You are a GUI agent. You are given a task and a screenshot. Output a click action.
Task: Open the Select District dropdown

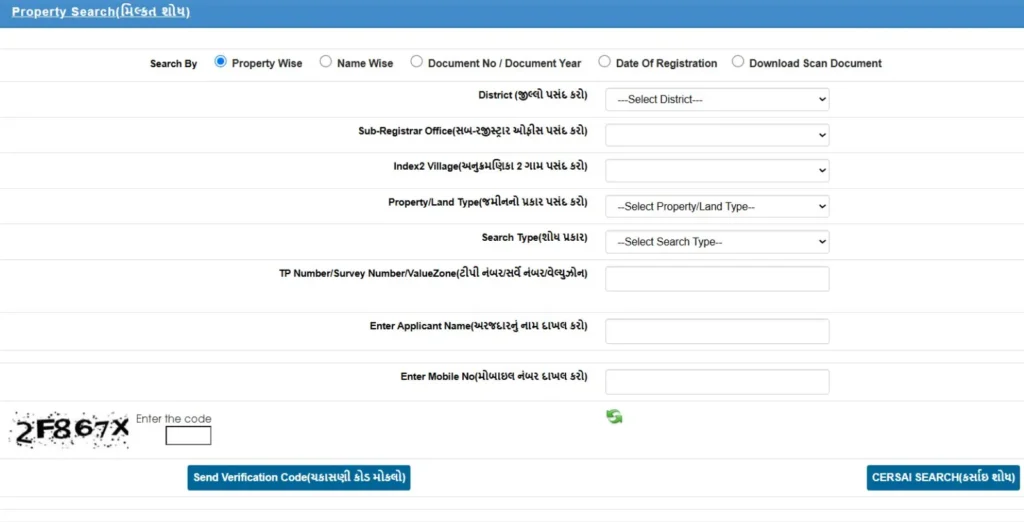coord(717,100)
